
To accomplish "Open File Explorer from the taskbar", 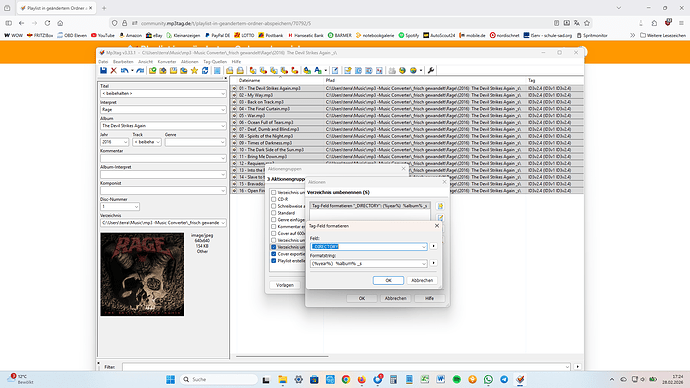I will click(283, 379).
